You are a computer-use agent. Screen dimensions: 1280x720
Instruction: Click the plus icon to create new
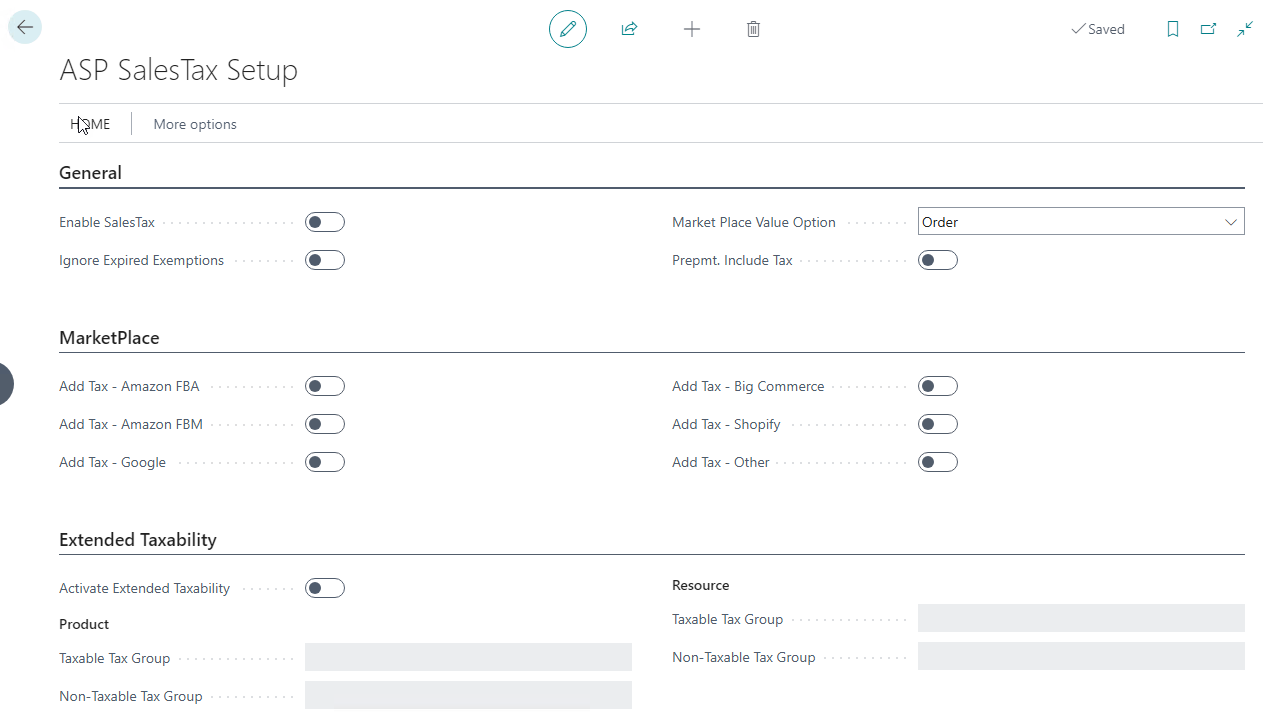pyautogui.click(x=692, y=29)
